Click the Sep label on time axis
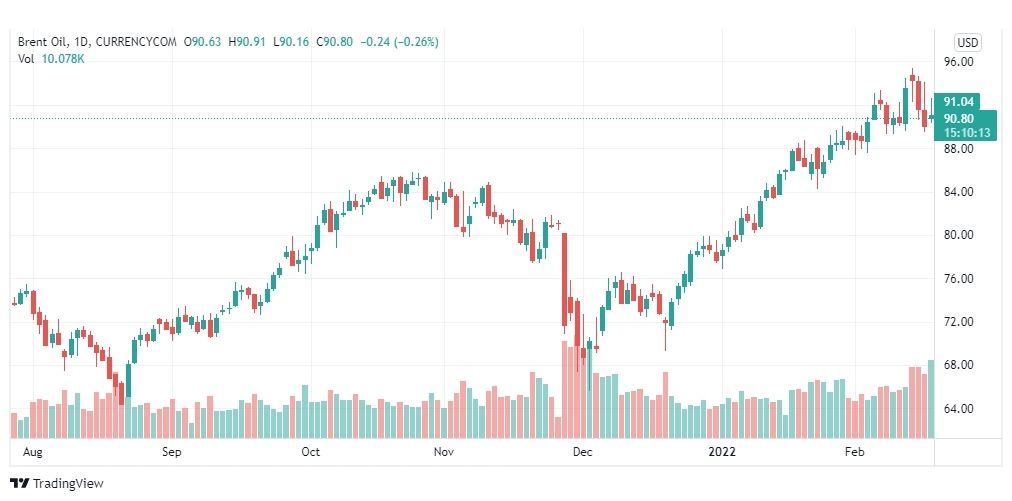The width and height of the screenshot is (1012, 501). (172, 452)
